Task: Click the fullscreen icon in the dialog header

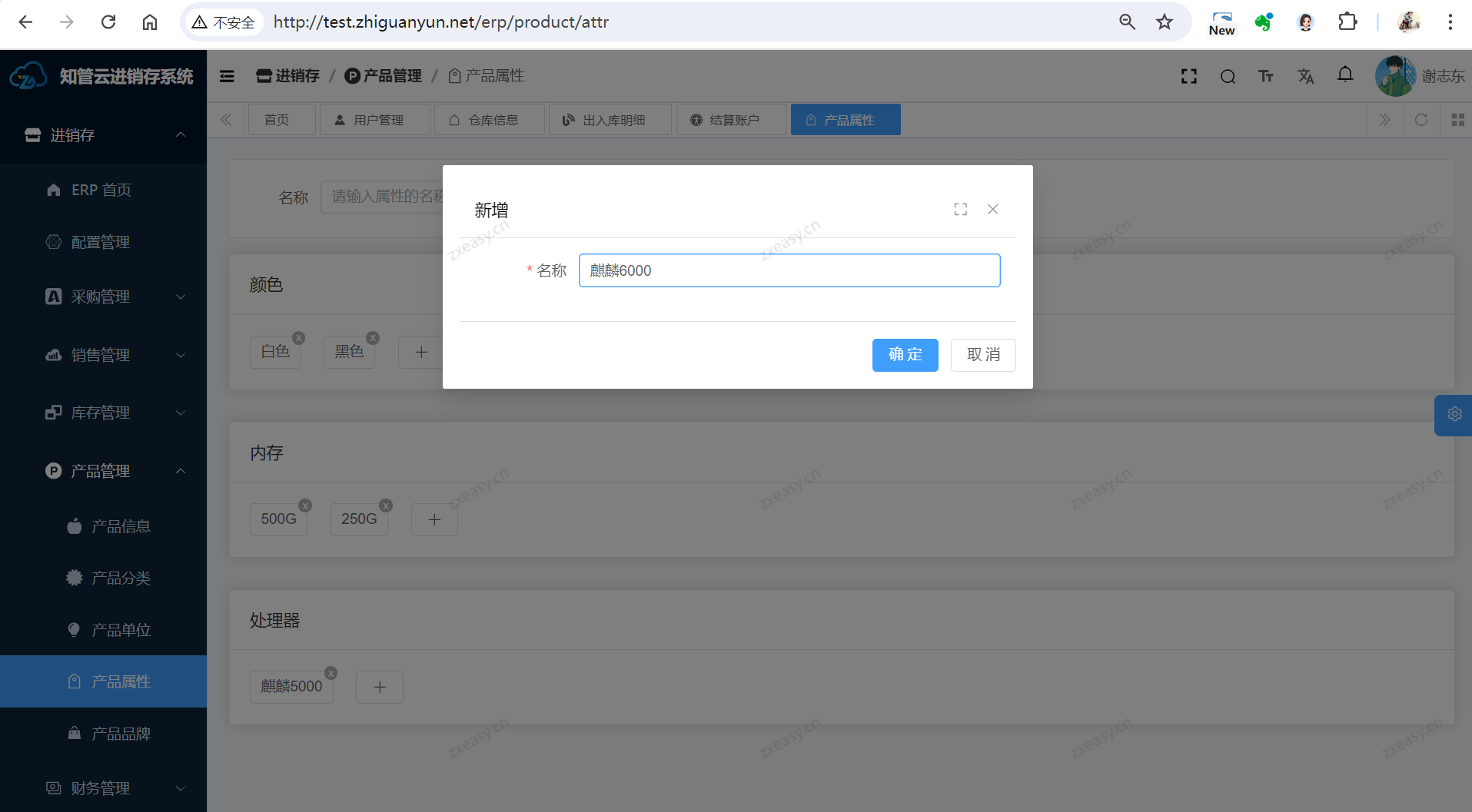Action: (x=960, y=210)
